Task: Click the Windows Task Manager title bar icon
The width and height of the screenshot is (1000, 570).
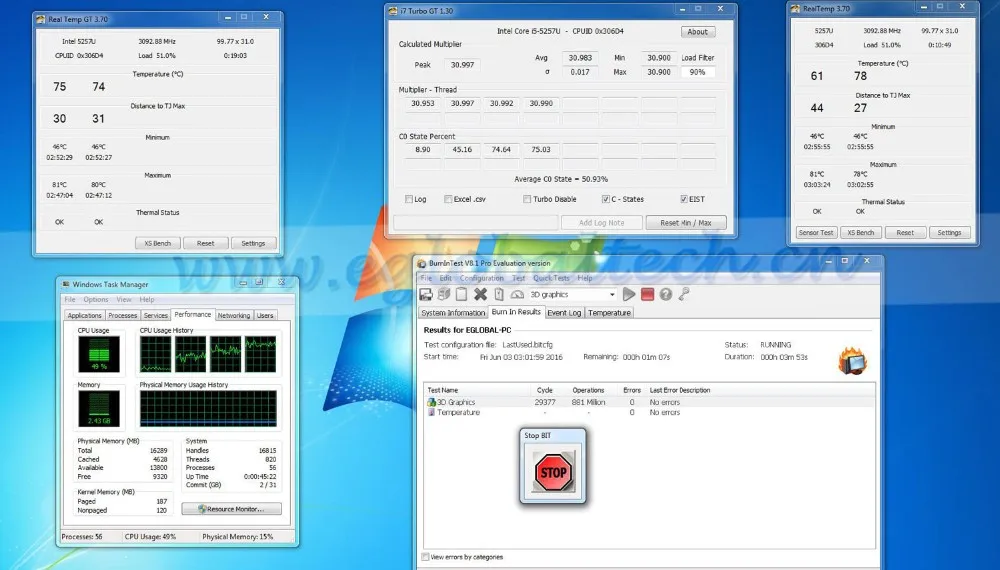Action: tap(66, 284)
